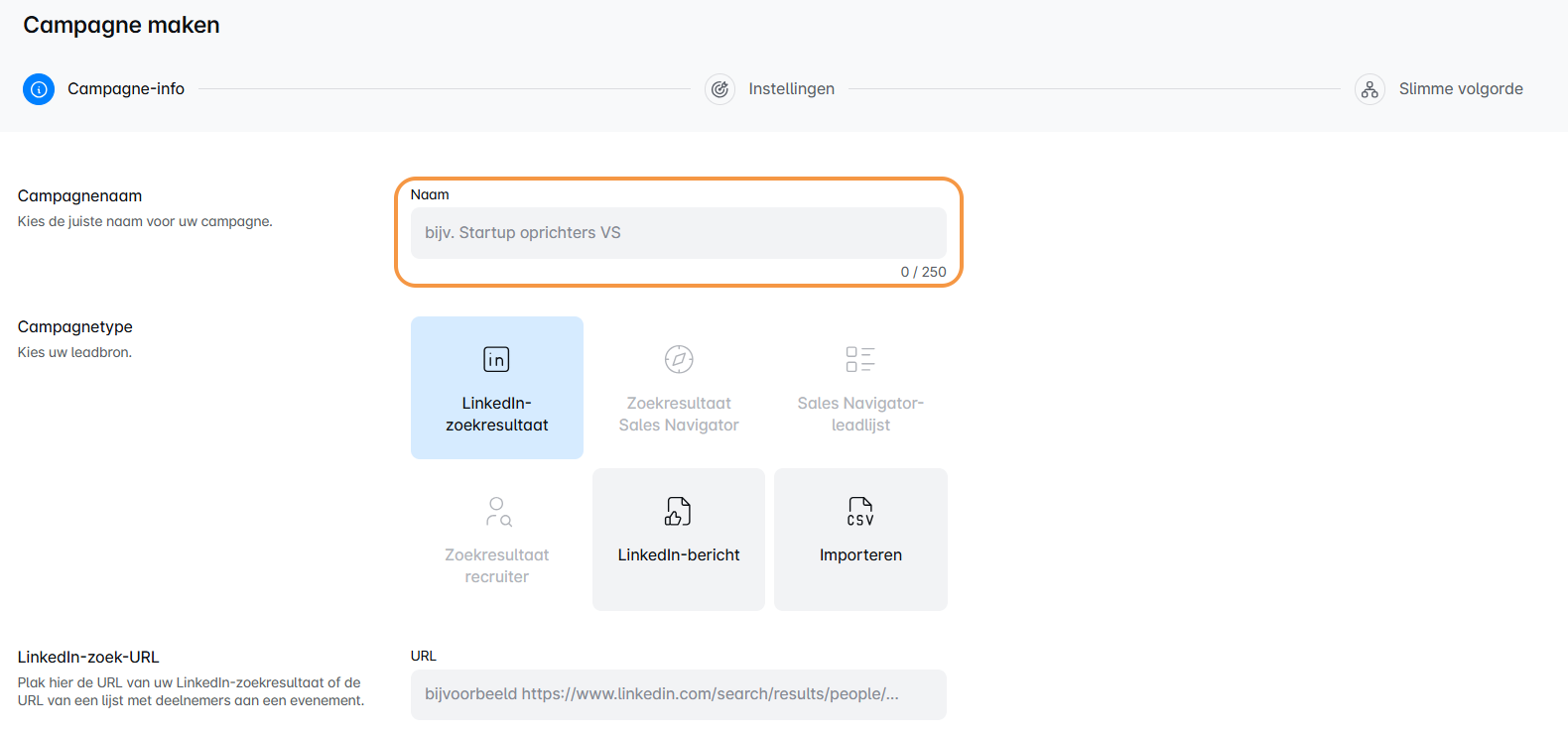Click the LinkedIn-bericht thumbs-up document icon
1568x734 pixels.
(678, 512)
